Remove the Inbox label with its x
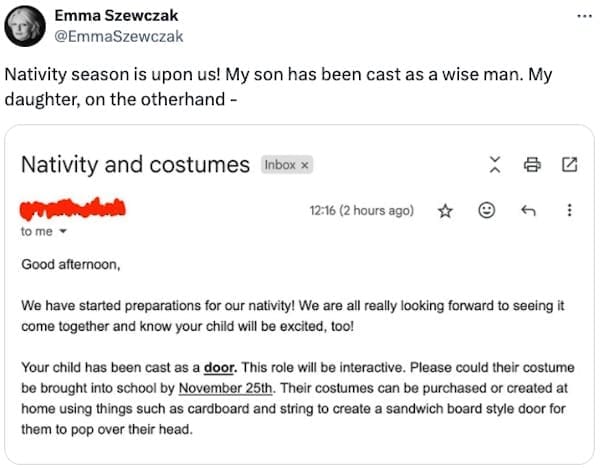The width and height of the screenshot is (600, 469). pos(305,165)
